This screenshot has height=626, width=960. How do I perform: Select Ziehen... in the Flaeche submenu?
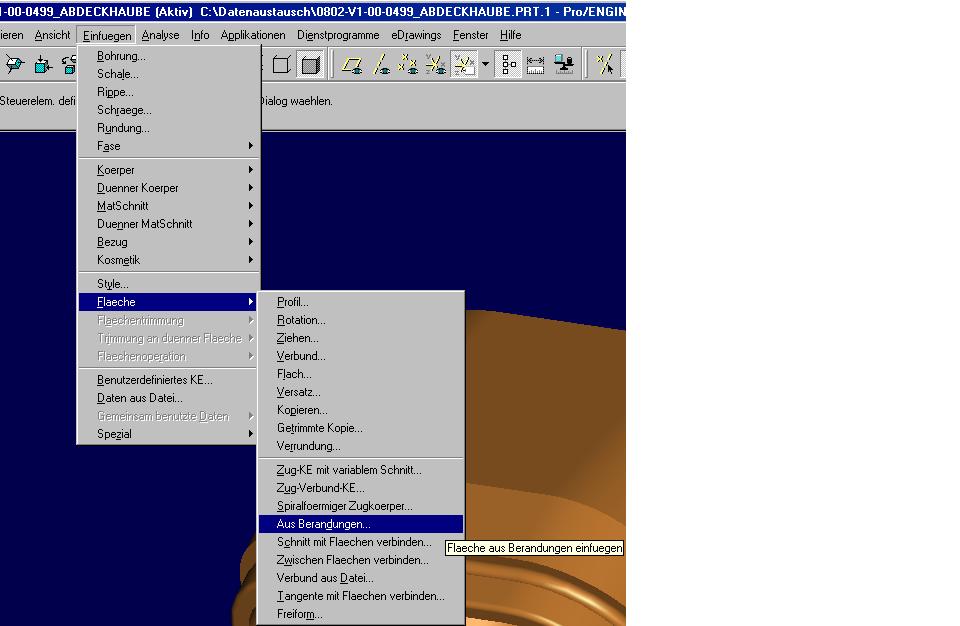(x=361, y=338)
